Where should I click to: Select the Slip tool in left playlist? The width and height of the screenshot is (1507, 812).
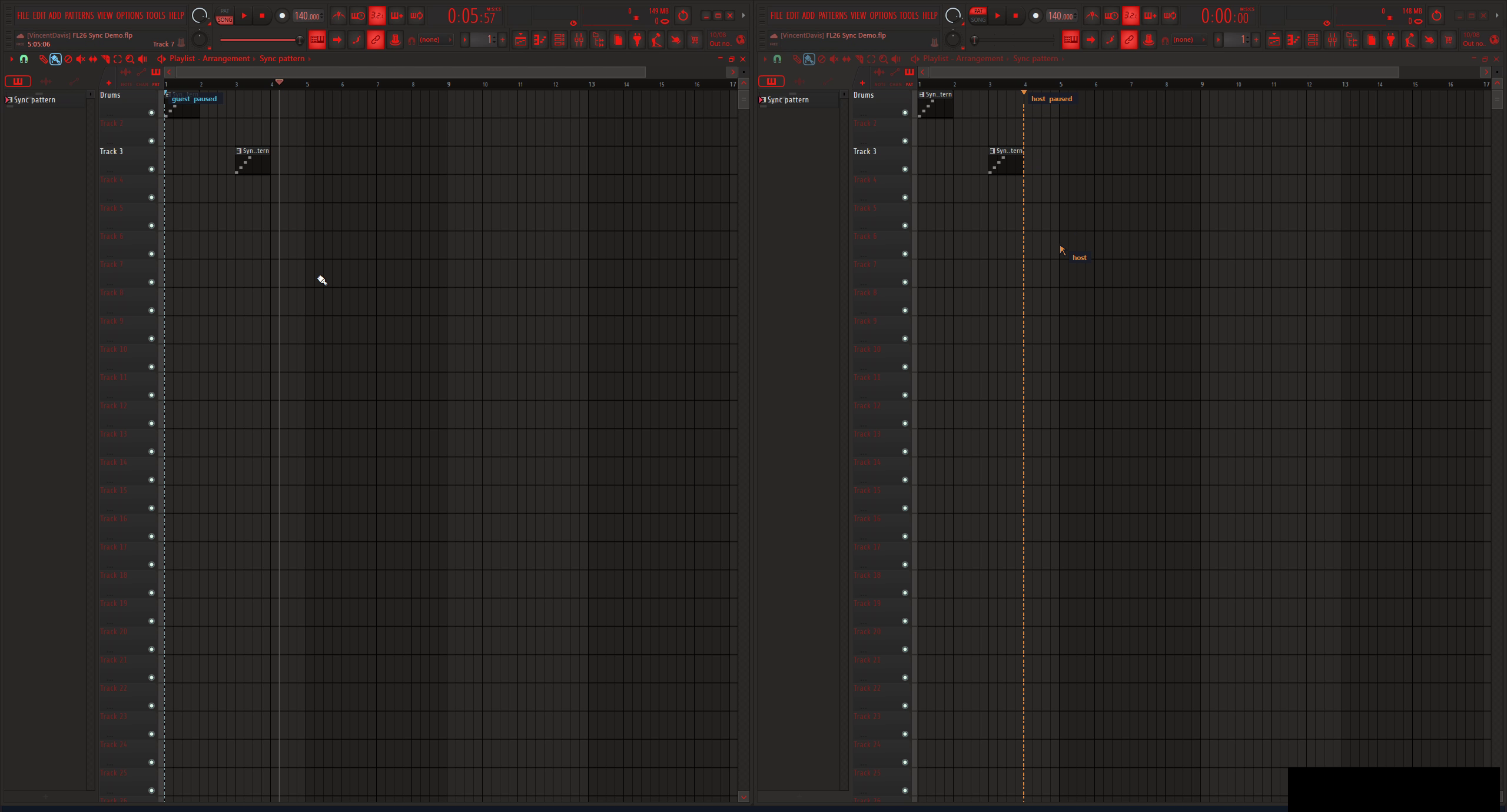tap(93, 59)
